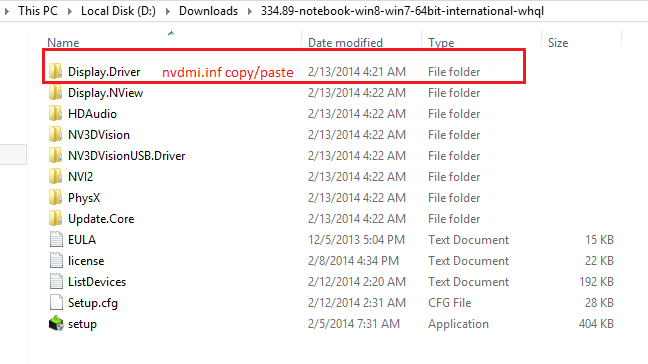This screenshot has width=648, height=364.
Task: Click the Update.Core folder icon
Action: pyautogui.click(x=55, y=219)
